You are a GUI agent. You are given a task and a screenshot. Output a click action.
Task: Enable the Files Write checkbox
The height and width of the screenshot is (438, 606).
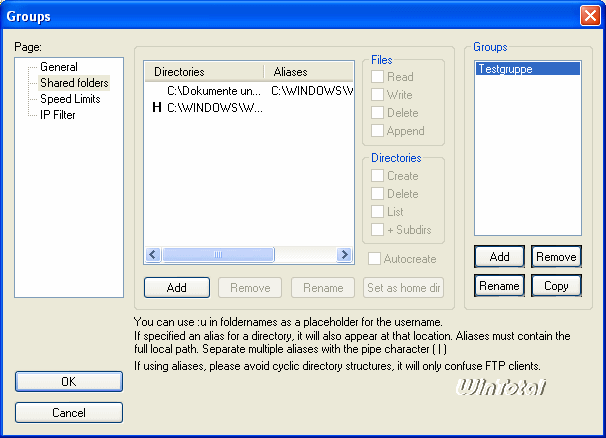pos(377,95)
